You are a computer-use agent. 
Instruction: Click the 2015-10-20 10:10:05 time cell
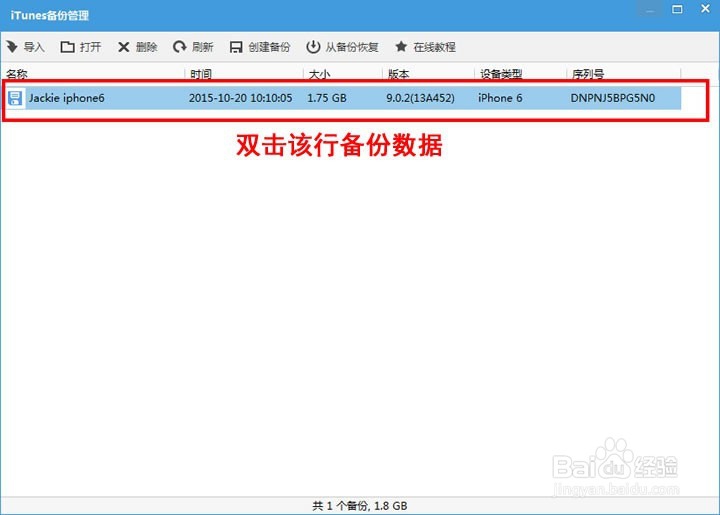pyautogui.click(x=240, y=98)
